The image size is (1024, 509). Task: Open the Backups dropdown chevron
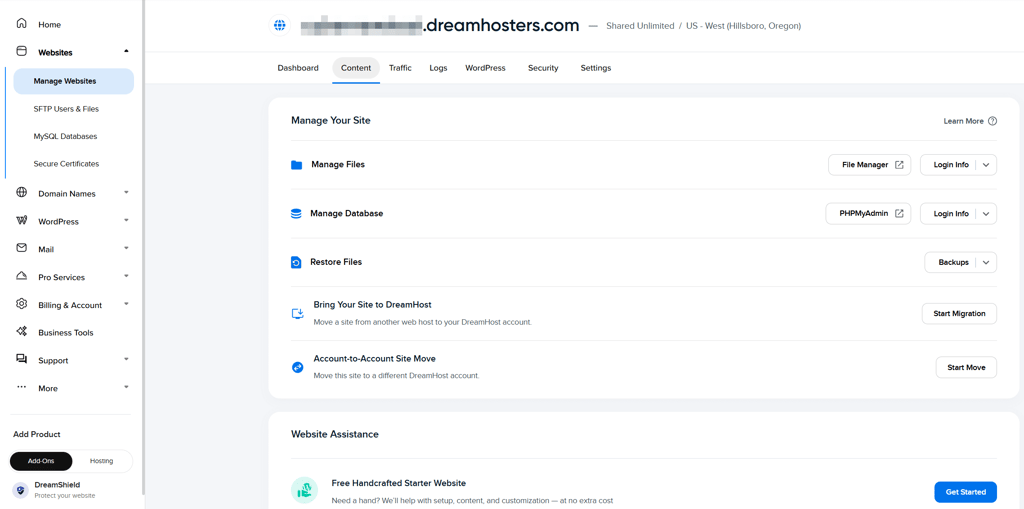[986, 262]
